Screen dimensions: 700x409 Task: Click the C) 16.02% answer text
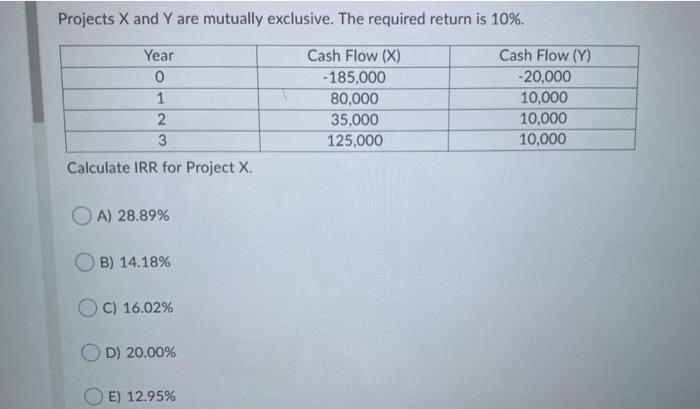click(x=138, y=308)
